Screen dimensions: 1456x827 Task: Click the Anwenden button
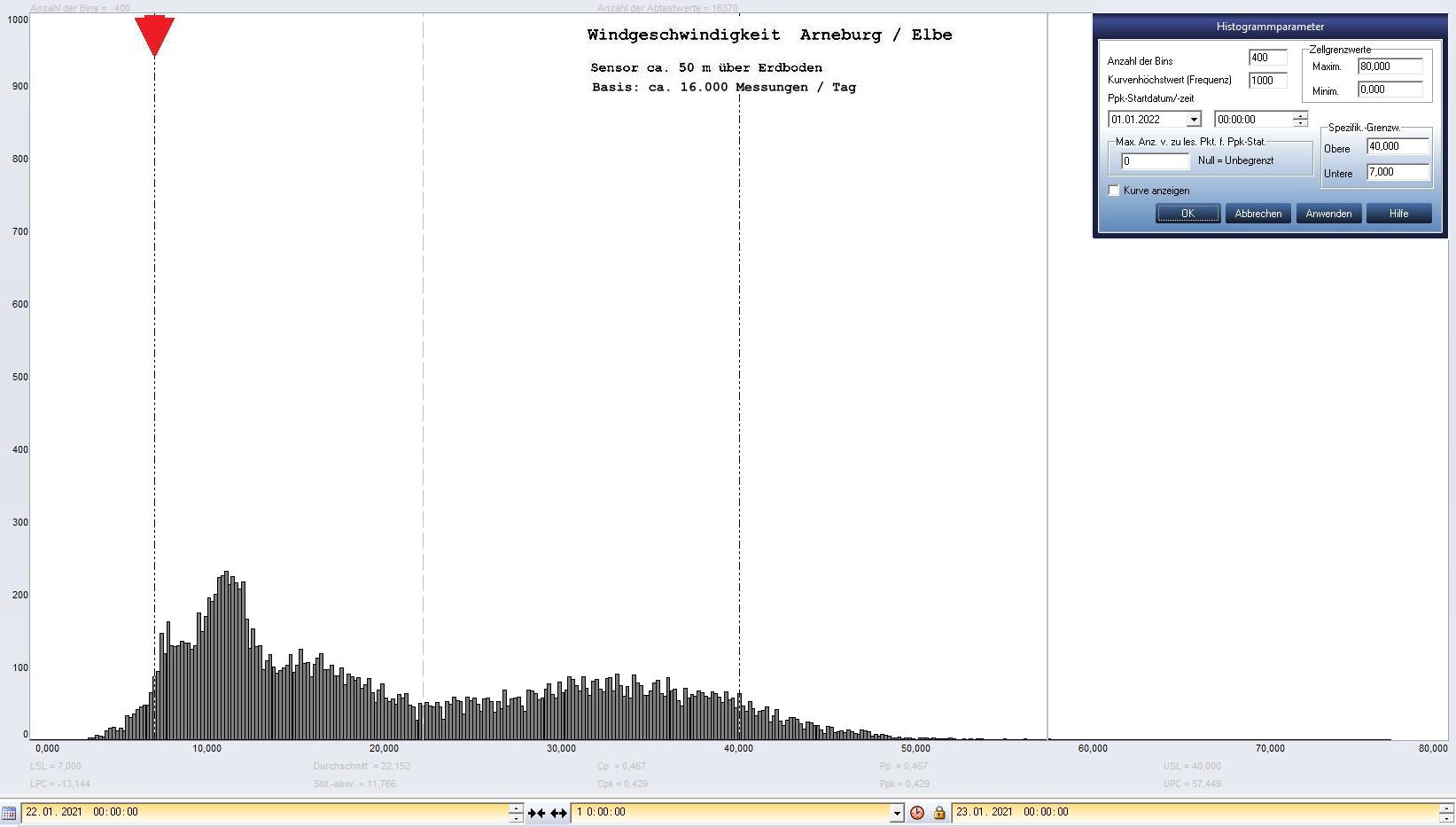pyautogui.click(x=1328, y=214)
